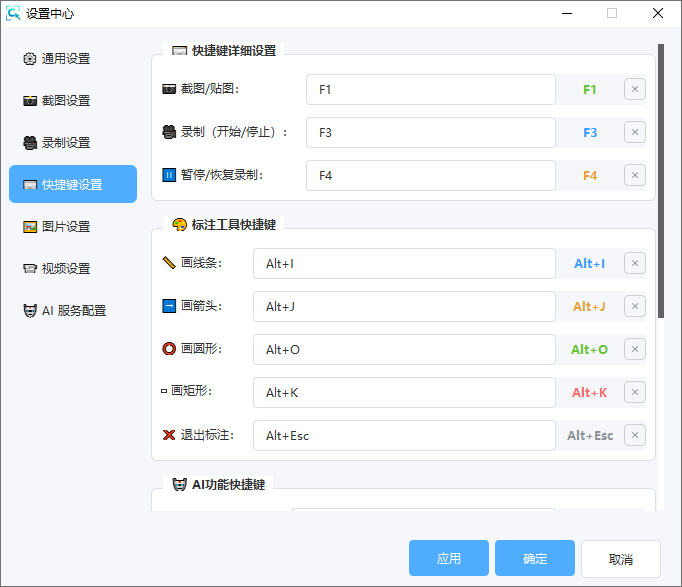Click the vertical scrollbar thumb
The width and height of the screenshot is (682, 587).
(x=661, y=181)
